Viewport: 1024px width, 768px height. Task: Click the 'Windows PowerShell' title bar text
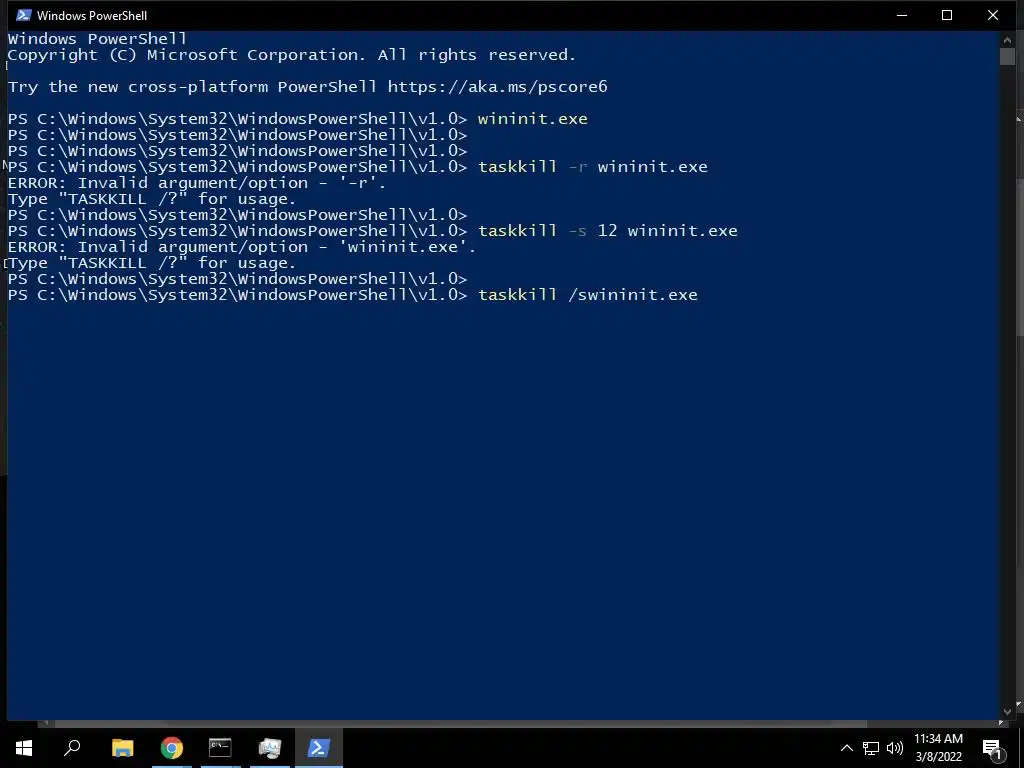pos(91,16)
